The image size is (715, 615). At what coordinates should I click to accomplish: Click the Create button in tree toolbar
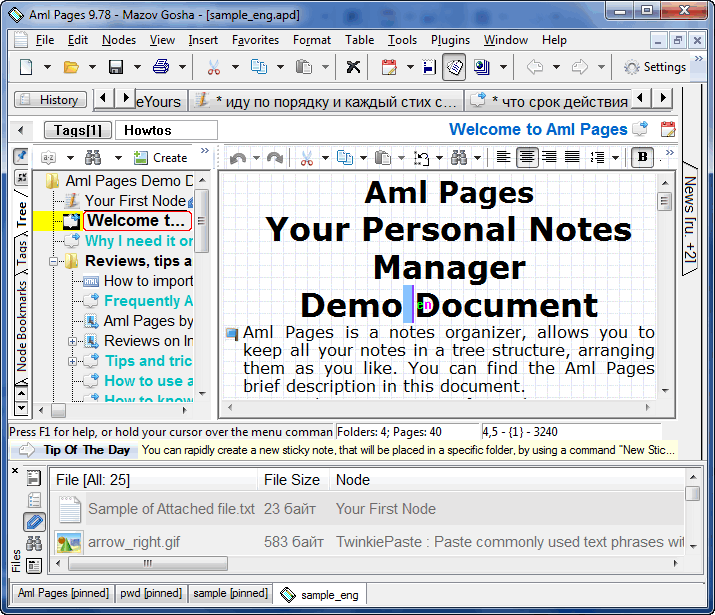pyautogui.click(x=161, y=158)
